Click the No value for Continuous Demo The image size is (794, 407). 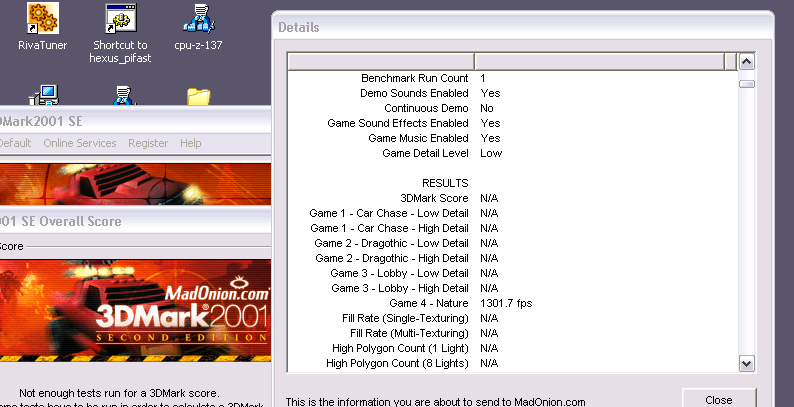[x=487, y=108]
